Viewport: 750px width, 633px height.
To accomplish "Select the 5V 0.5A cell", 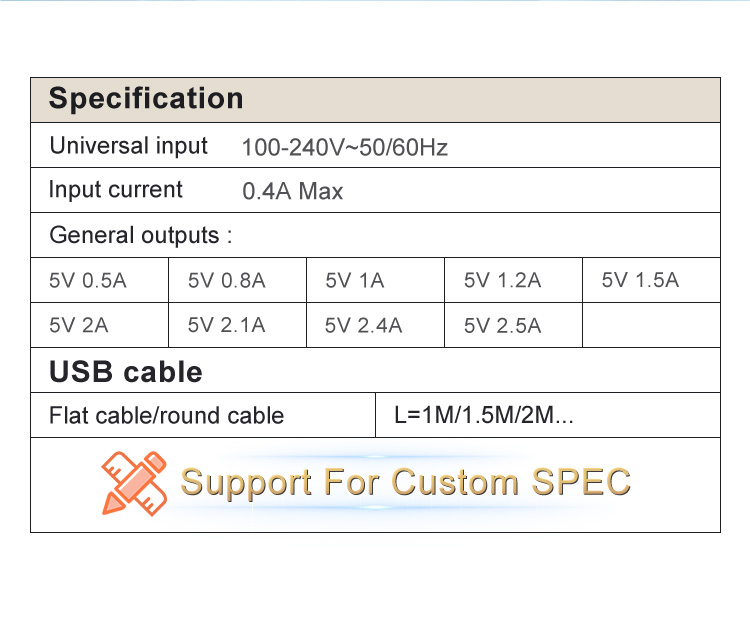I will point(99,280).
